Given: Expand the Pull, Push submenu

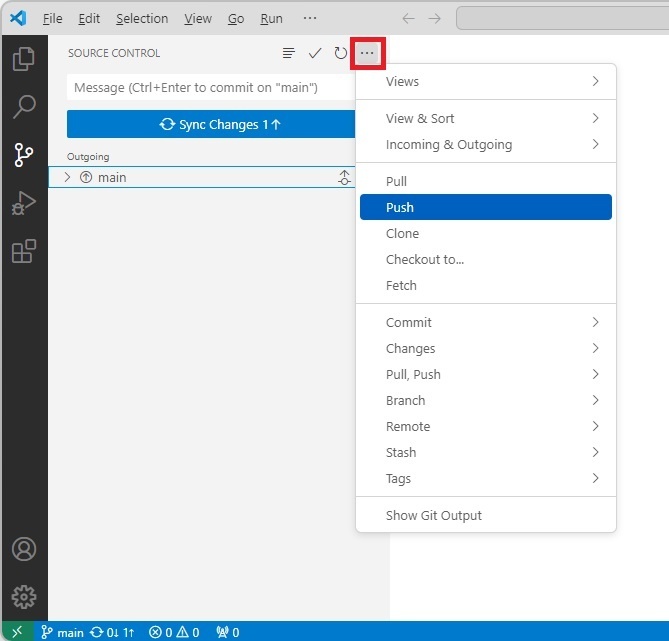Looking at the screenshot, I should (486, 374).
